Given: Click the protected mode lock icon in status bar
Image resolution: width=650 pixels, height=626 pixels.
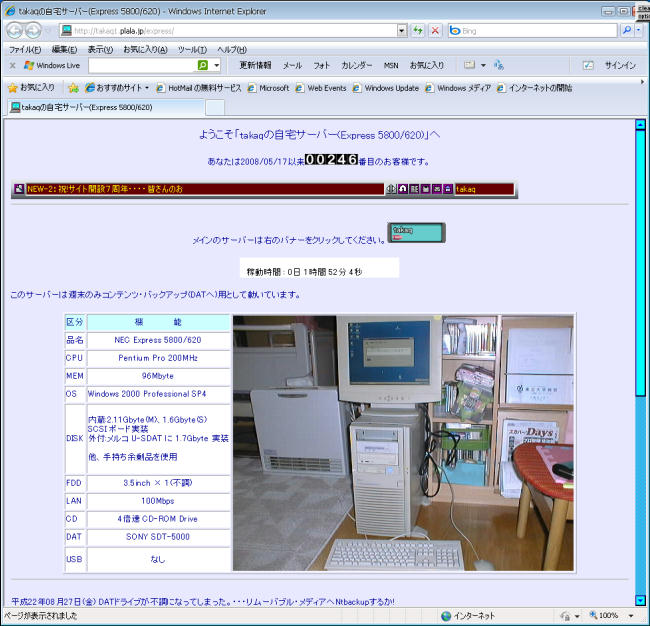Looking at the screenshot, I should click(565, 616).
